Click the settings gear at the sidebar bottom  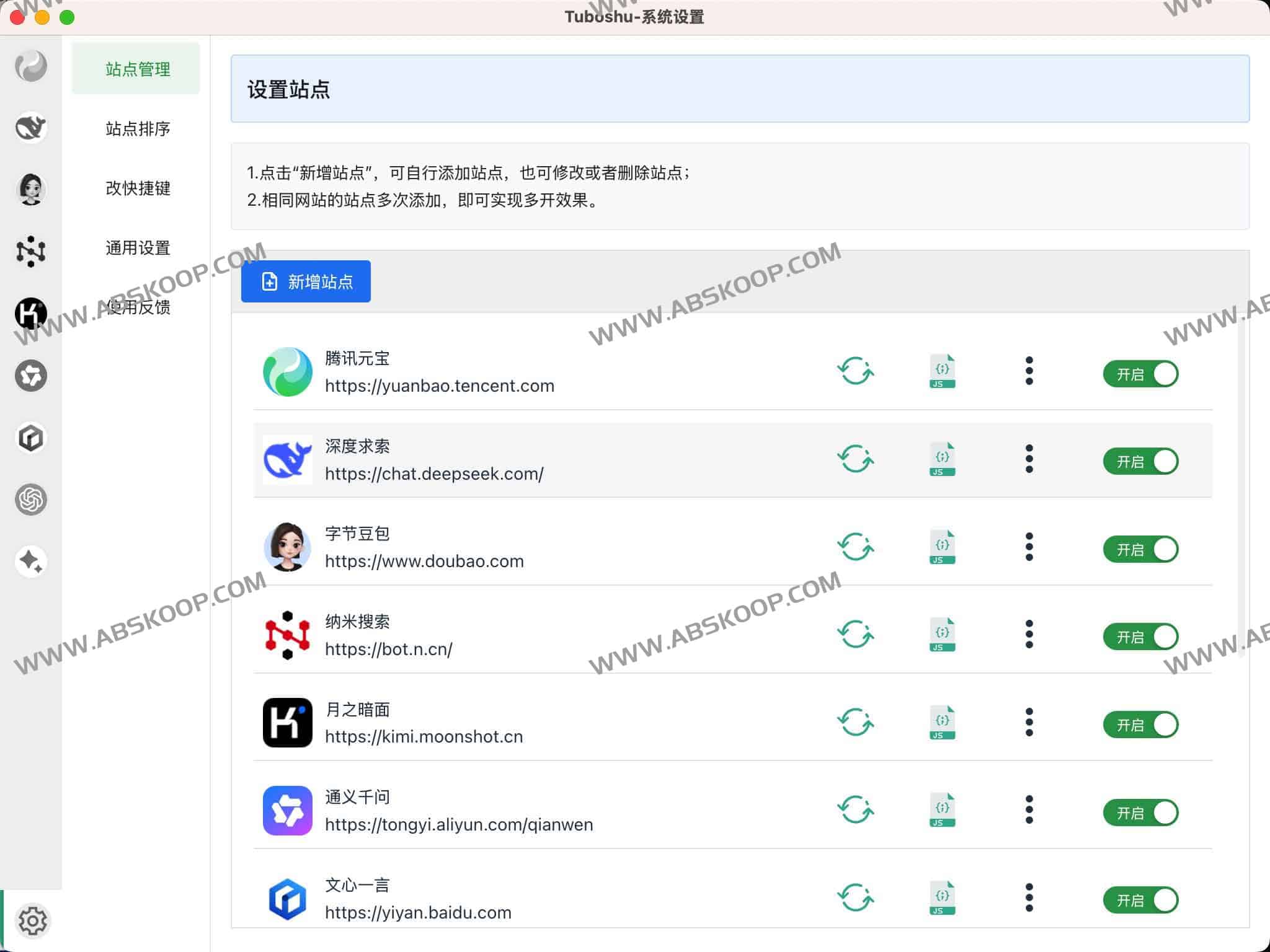tap(34, 921)
